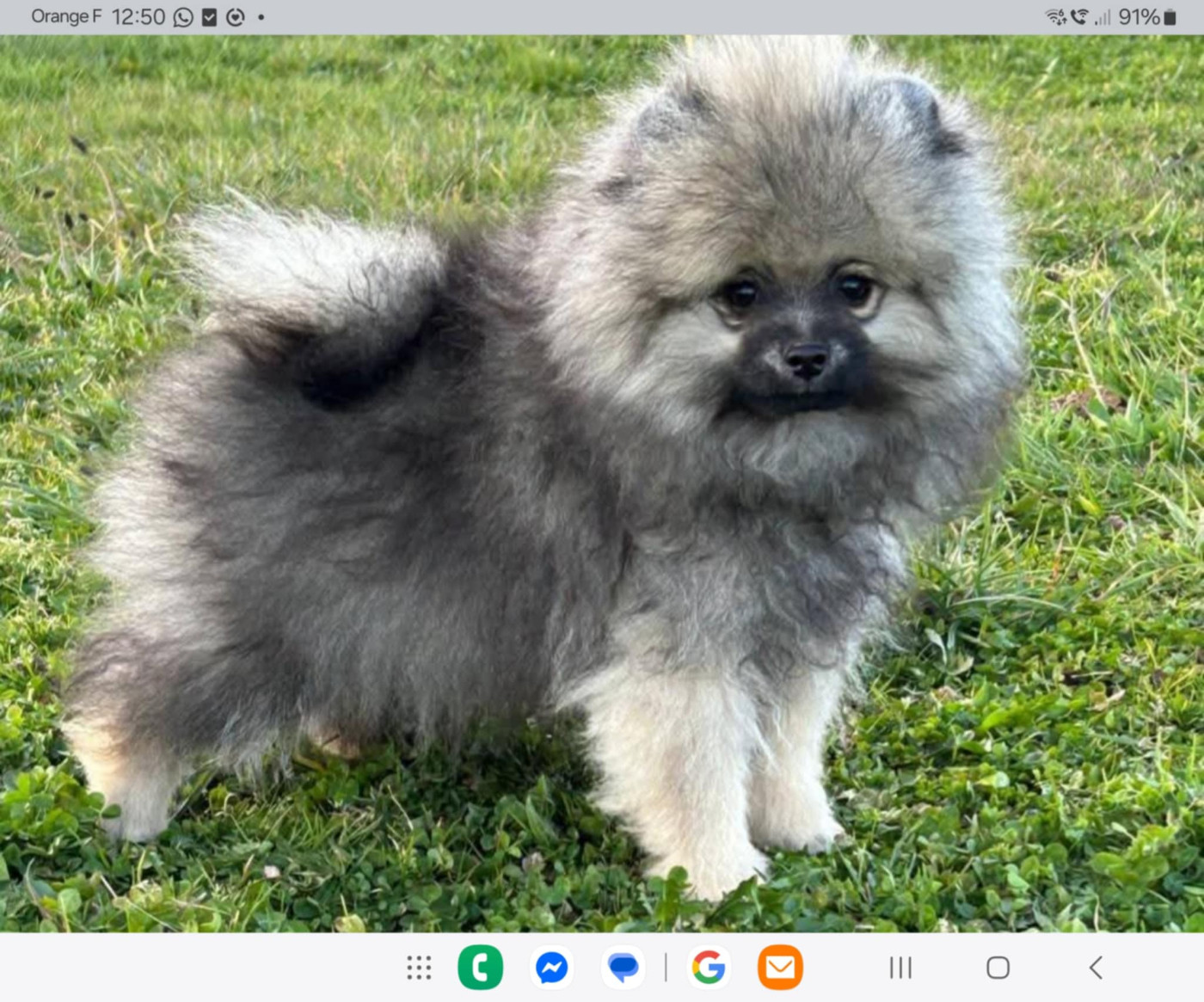1204x1002 pixels.
Task: Tap the WhatsApp notification icon
Action: (183, 17)
